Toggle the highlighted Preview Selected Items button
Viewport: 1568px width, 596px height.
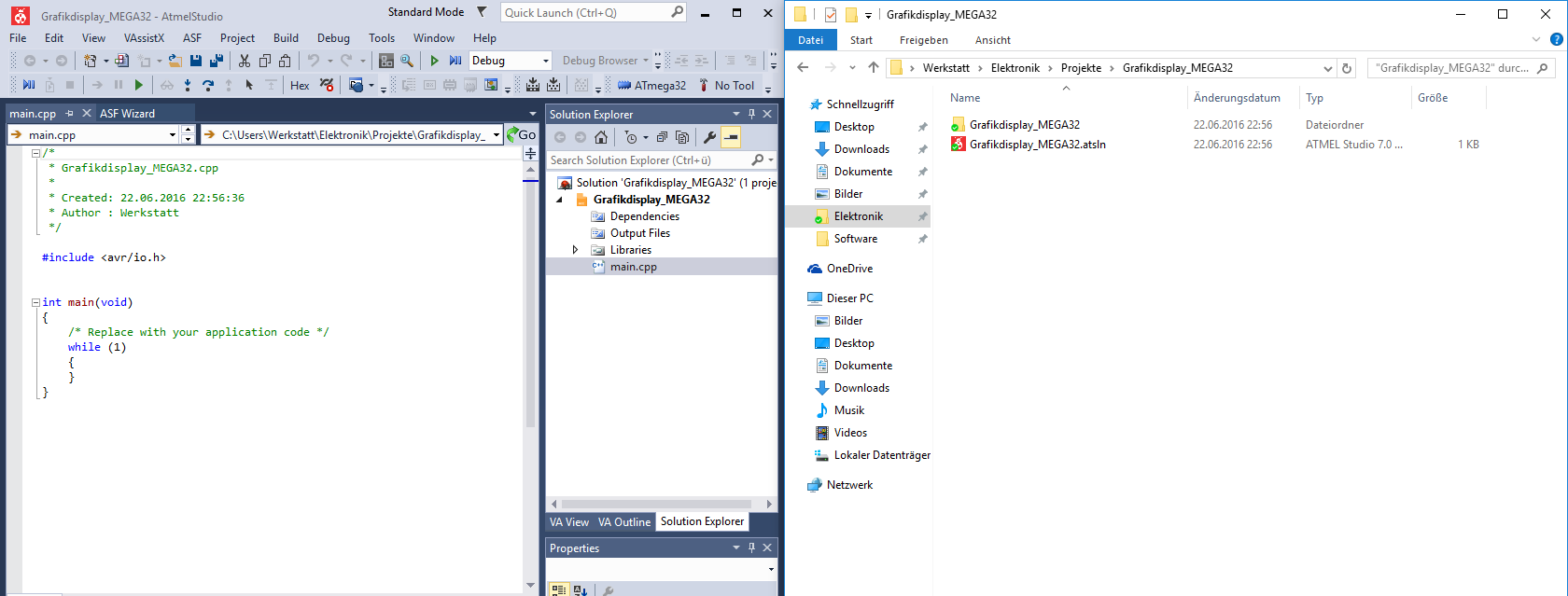click(x=731, y=137)
